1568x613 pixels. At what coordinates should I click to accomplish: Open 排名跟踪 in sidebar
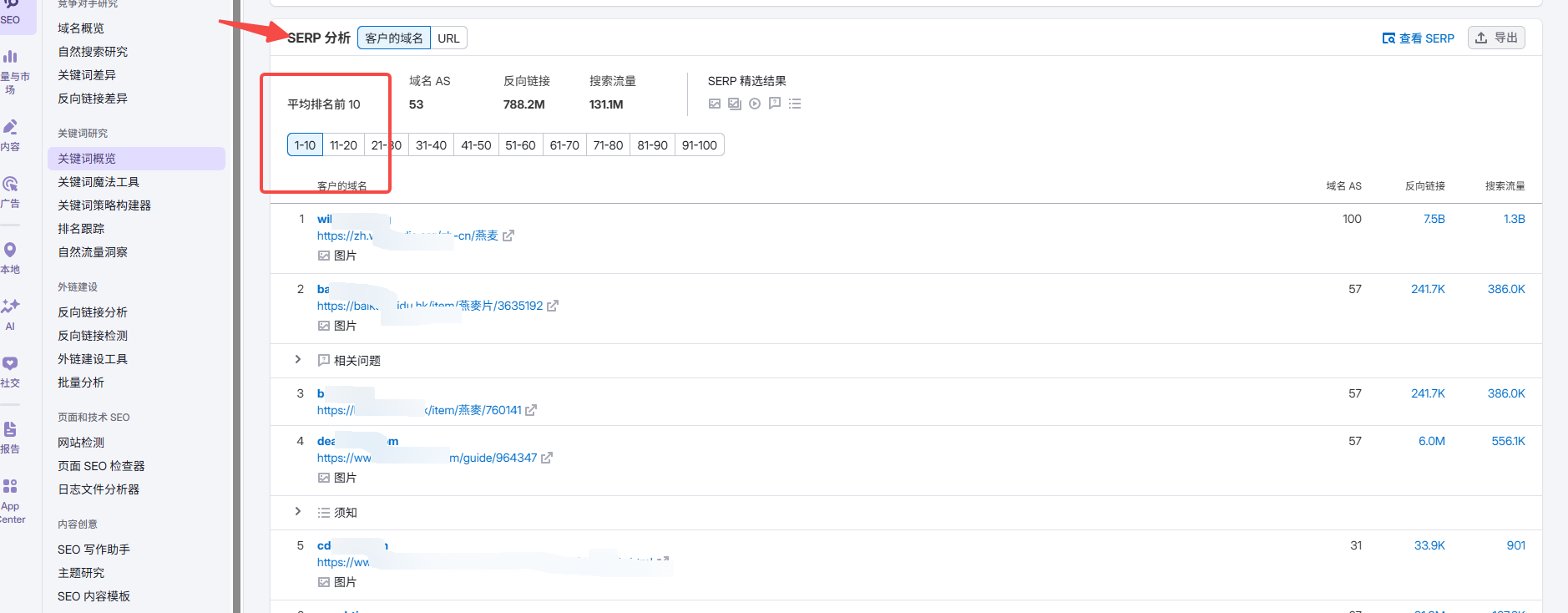[x=81, y=229]
